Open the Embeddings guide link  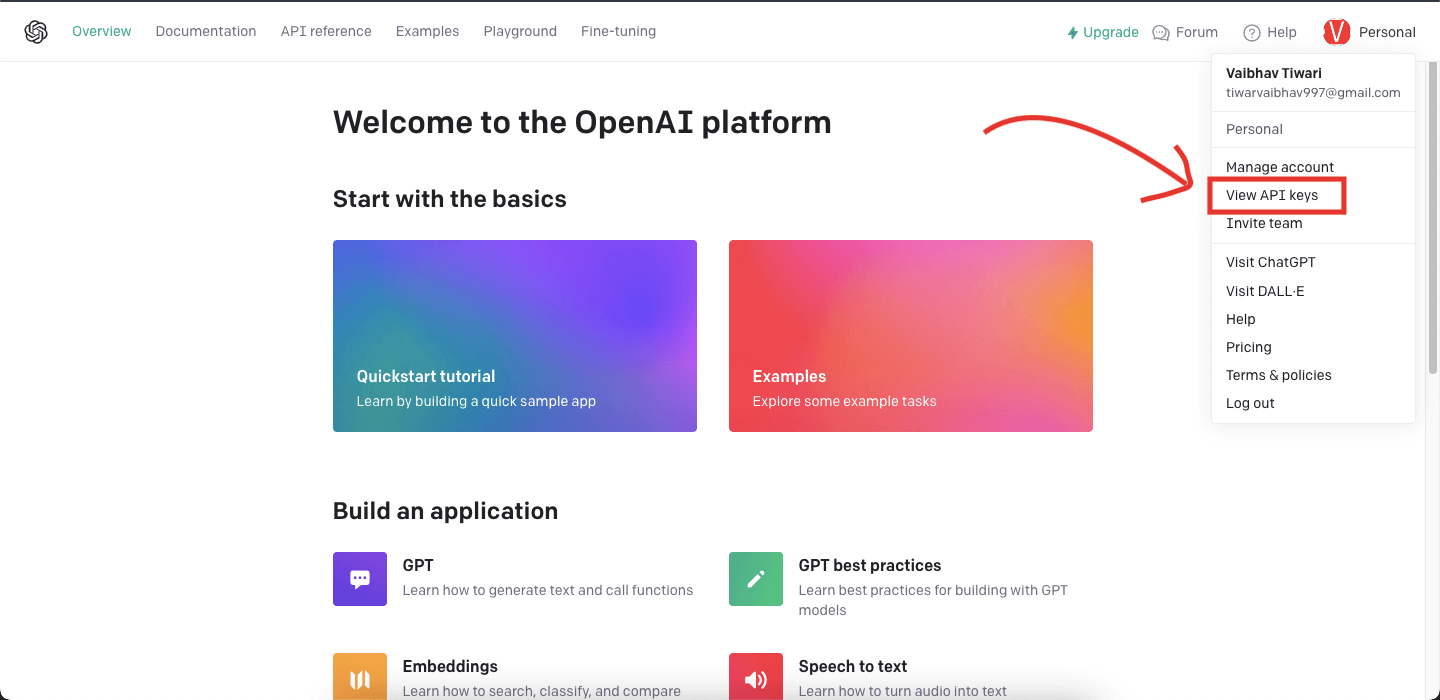coord(450,666)
